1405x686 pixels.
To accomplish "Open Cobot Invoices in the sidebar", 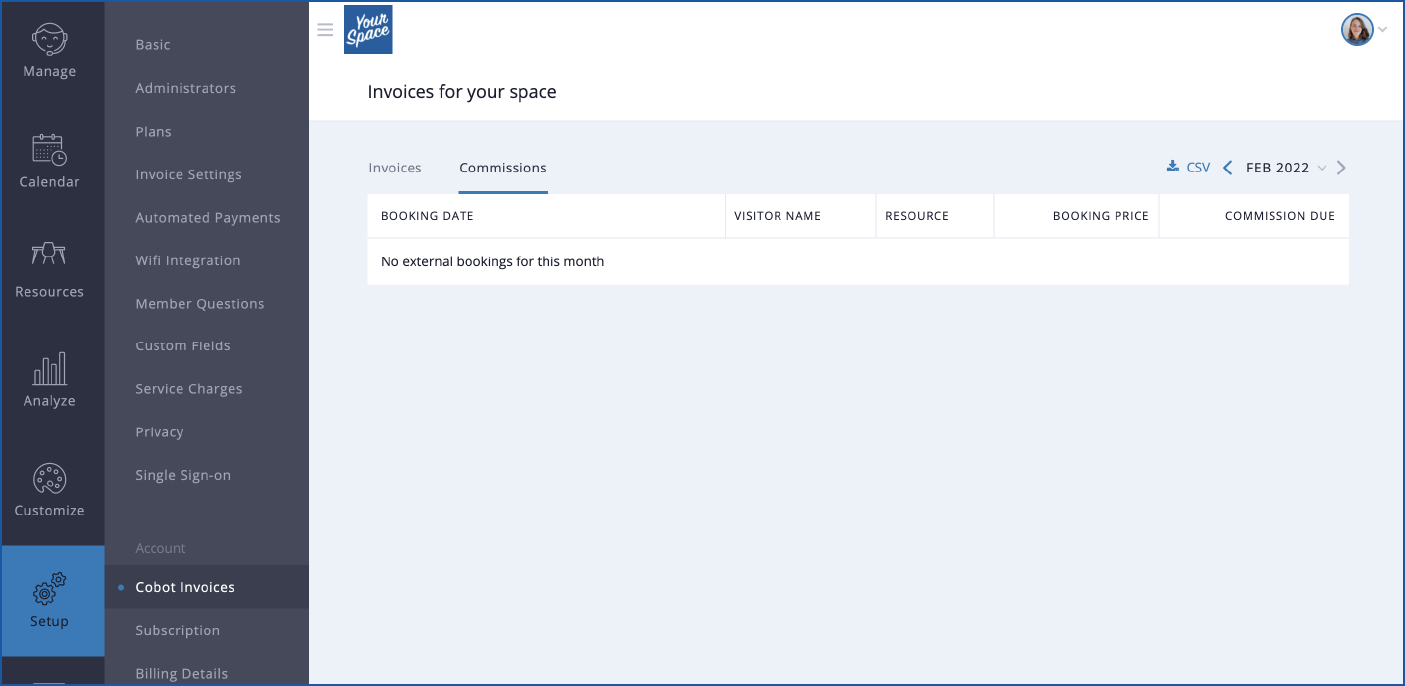I will (x=185, y=587).
